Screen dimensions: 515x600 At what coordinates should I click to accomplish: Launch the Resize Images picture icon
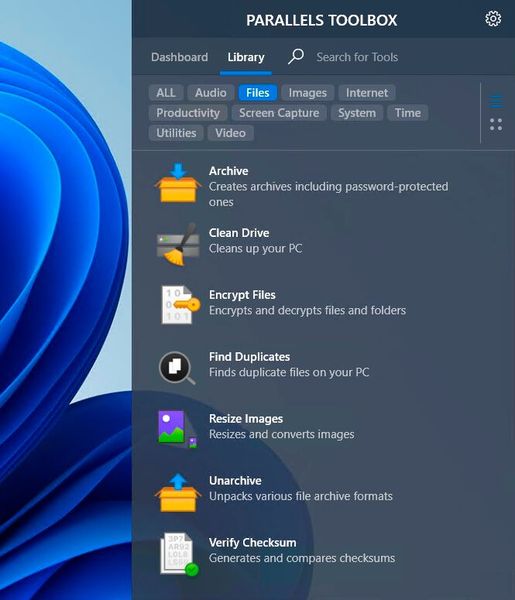177,429
